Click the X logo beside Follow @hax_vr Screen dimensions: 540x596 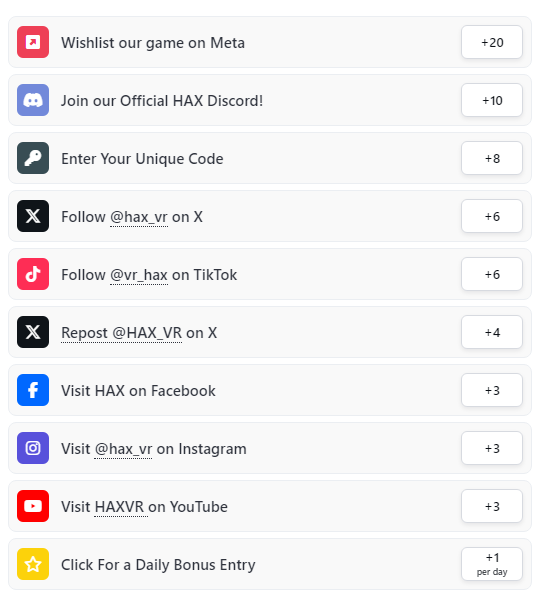click(x=33, y=216)
